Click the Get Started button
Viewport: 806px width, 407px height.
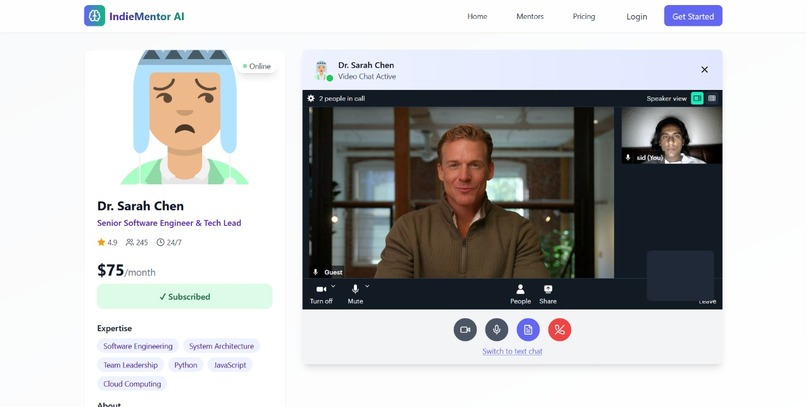point(693,16)
